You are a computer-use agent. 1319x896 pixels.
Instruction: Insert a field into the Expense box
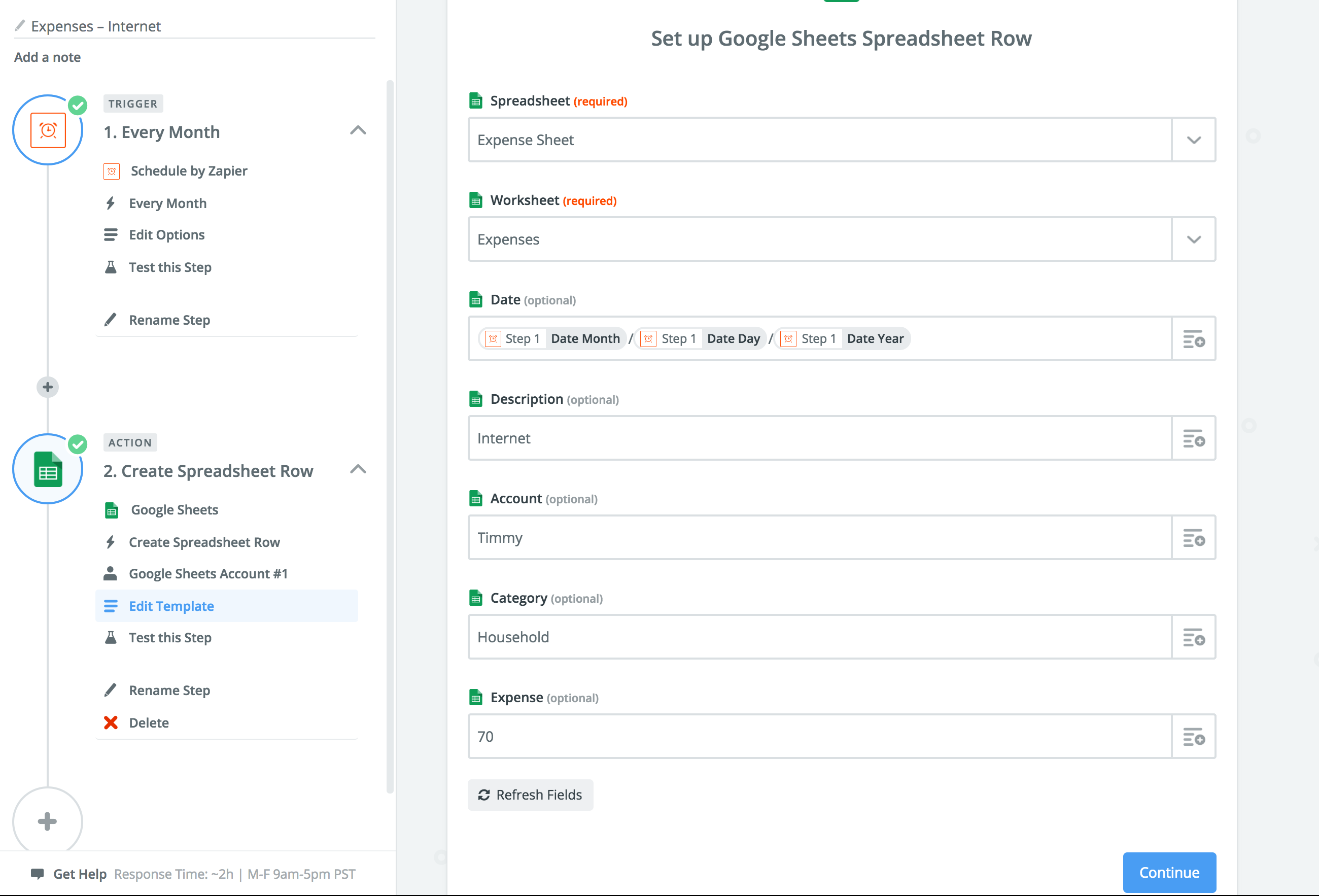click(x=1194, y=736)
